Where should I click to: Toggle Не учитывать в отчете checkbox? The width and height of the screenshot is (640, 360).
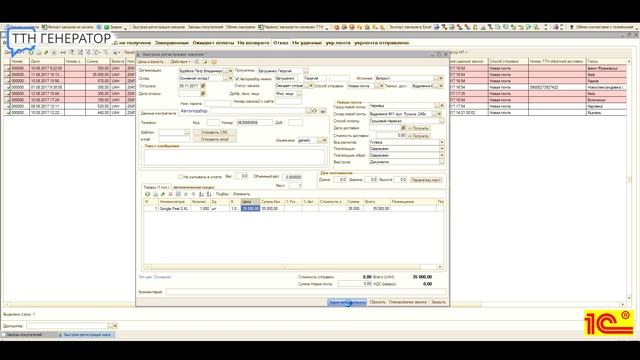tap(180, 177)
